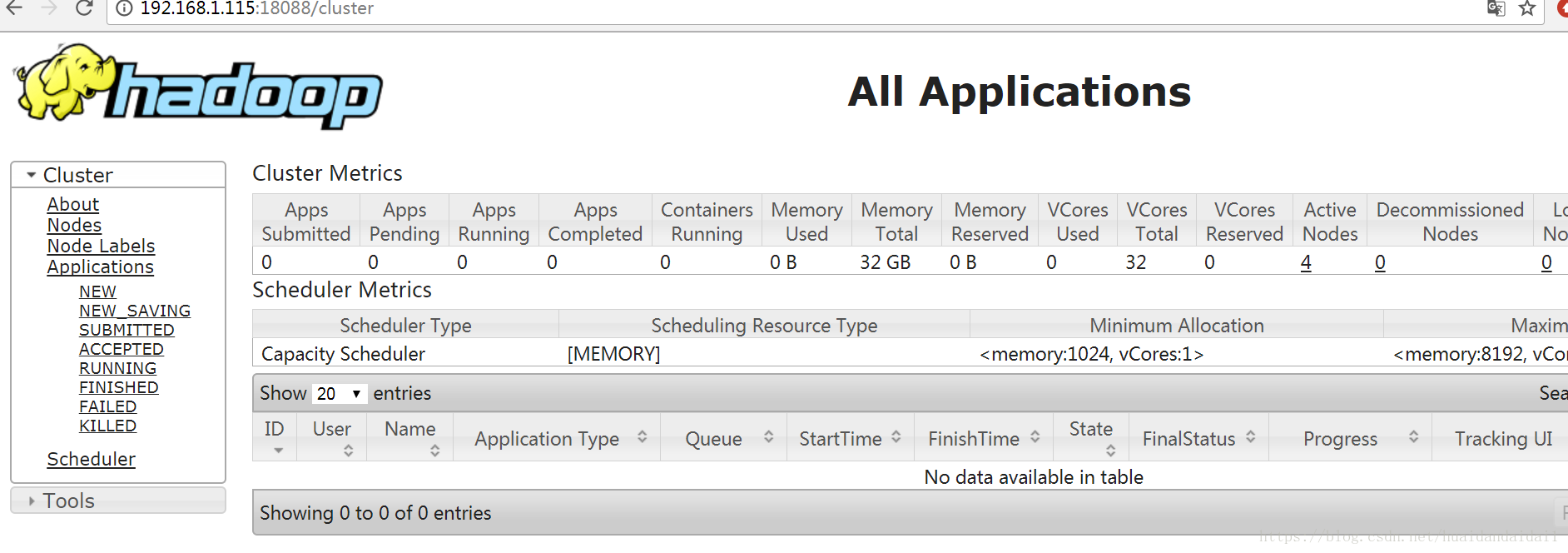The image size is (1568, 553).
Task: Click the Hadoop elephant logo
Action: pos(198,85)
